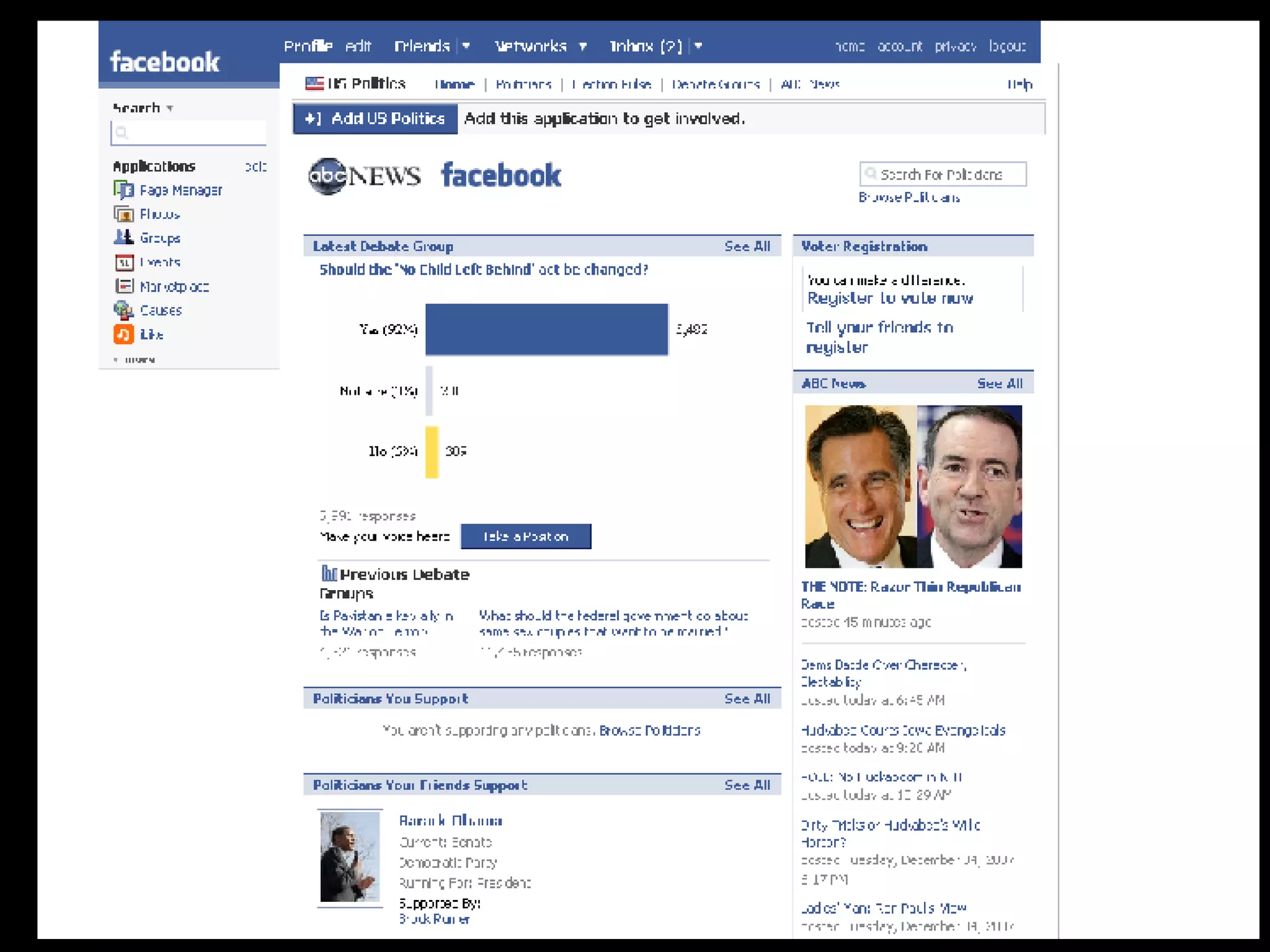The height and width of the screenshot is (952, 1270).
Task: Expand the Inbox dropdown arrow
Action: (x=698, y=46)
